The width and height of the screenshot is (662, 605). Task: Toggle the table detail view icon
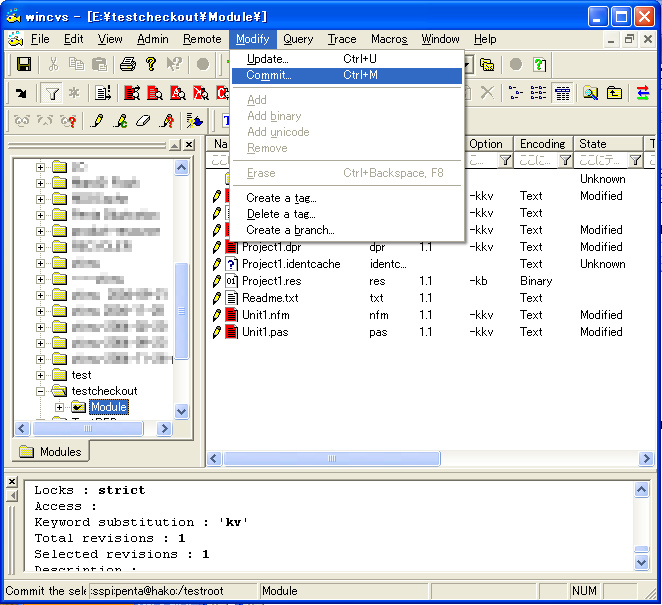[x=562, y=92]
